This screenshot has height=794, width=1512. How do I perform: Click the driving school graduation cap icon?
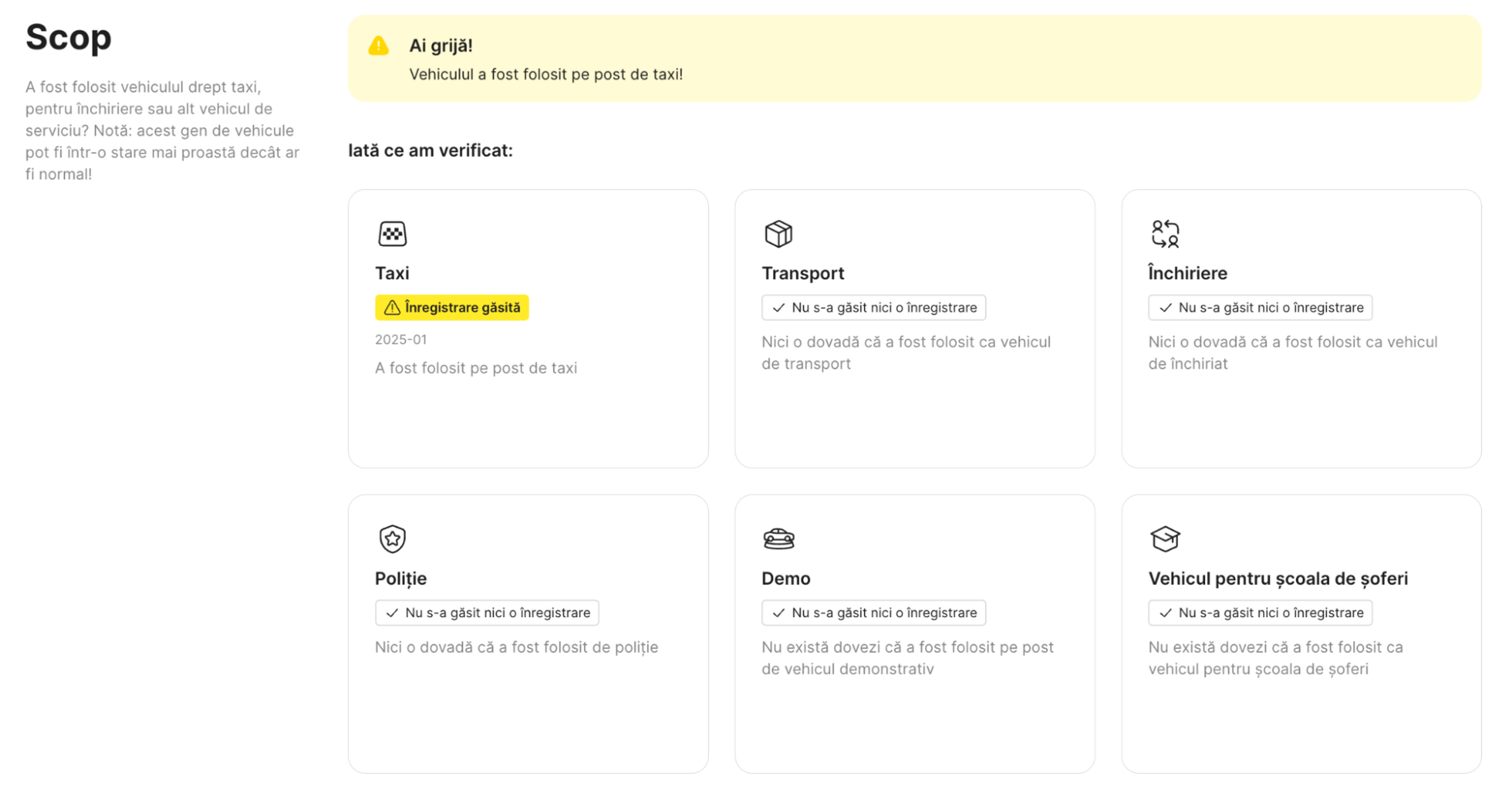coord(1165,539)
